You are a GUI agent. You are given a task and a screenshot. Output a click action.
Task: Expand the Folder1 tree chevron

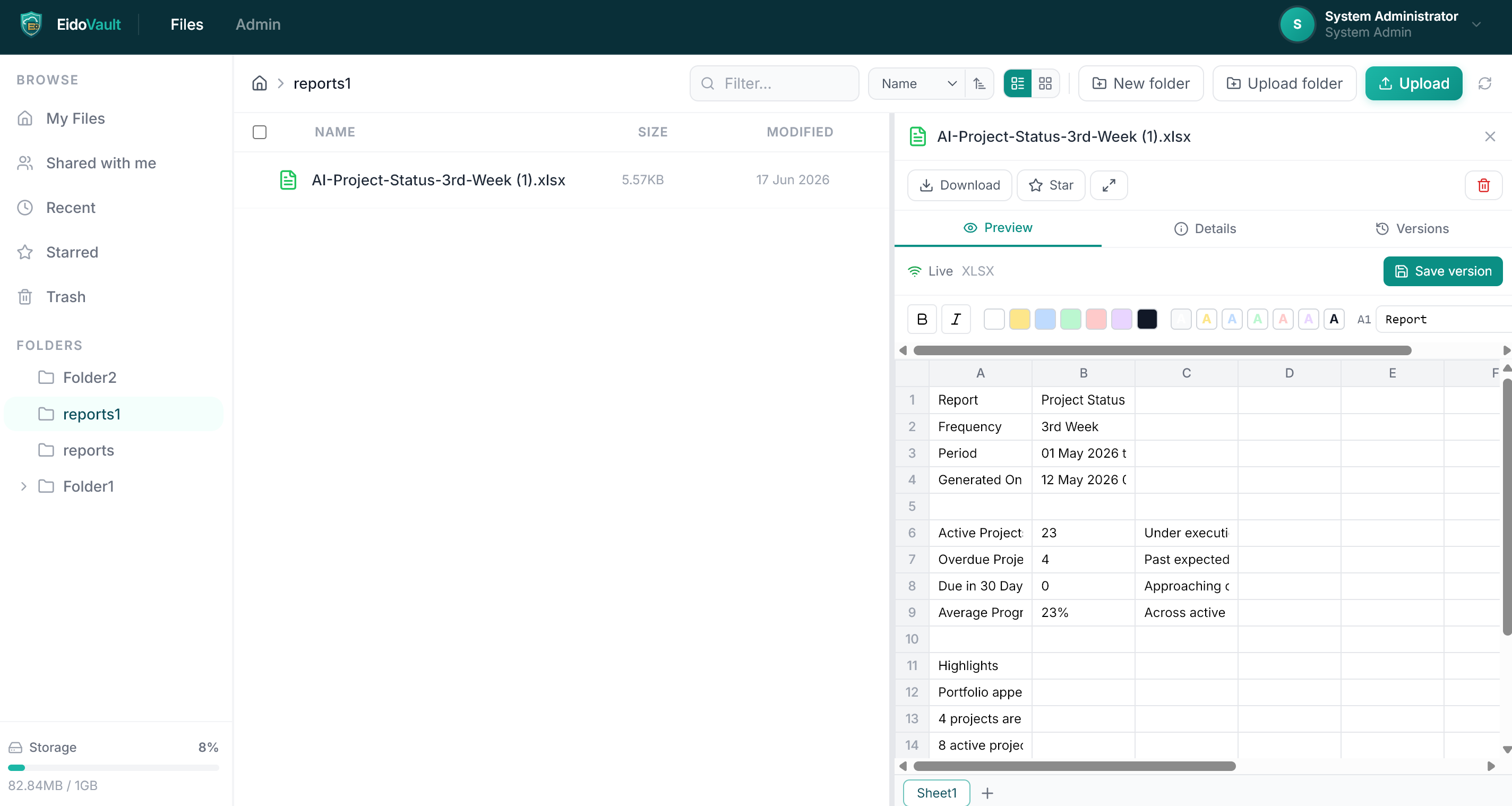[23, 487]
